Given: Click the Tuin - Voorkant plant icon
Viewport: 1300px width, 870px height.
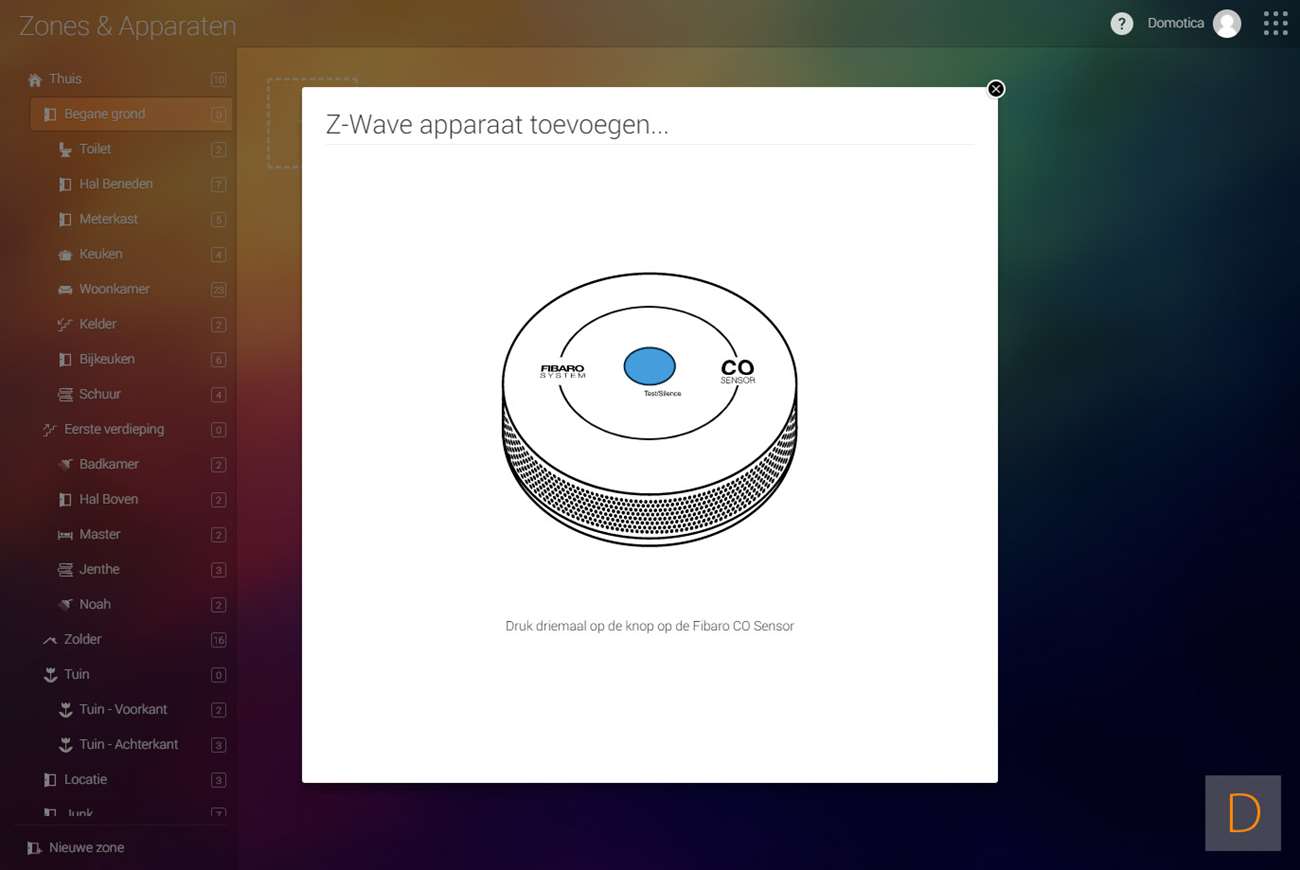Looking at the screenshot, I should 65,710.
